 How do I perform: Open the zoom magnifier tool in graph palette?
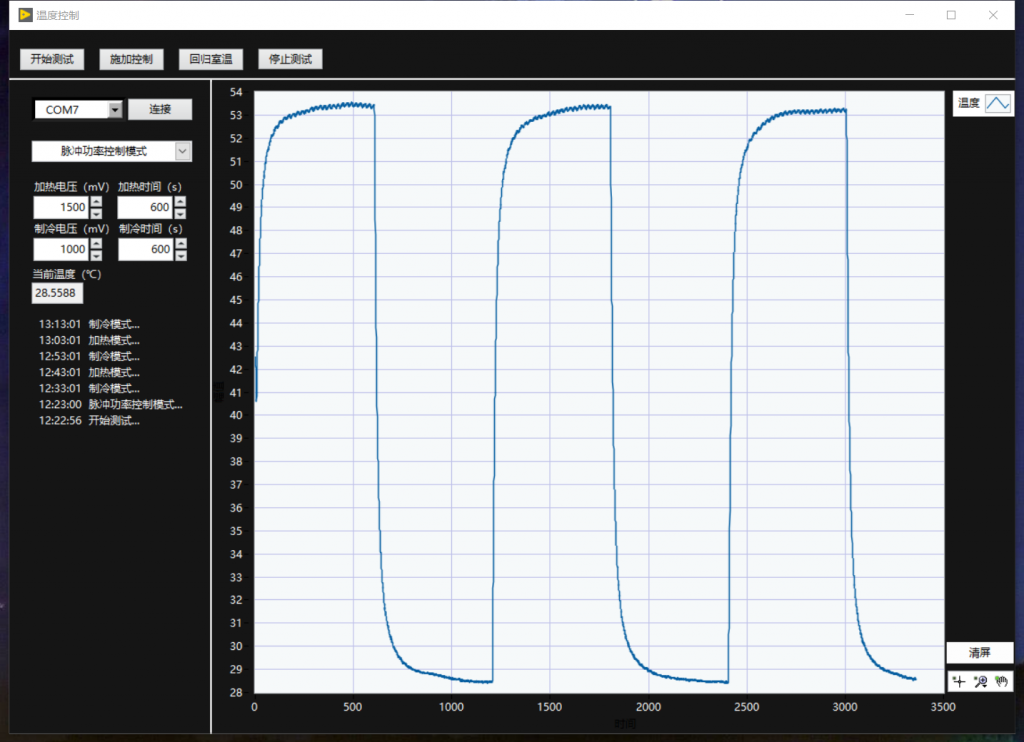point(980,681)
